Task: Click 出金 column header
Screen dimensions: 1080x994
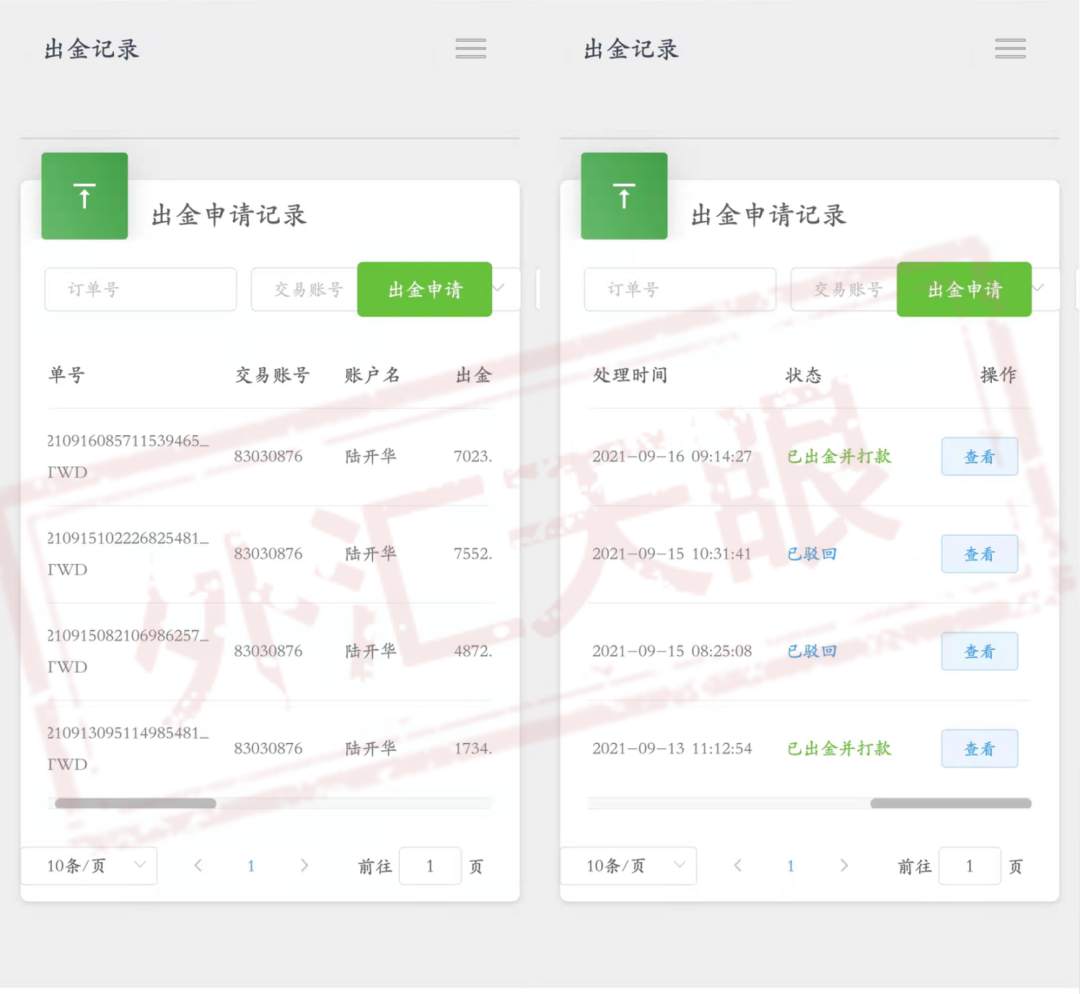Action: click(x=473, y=375)
